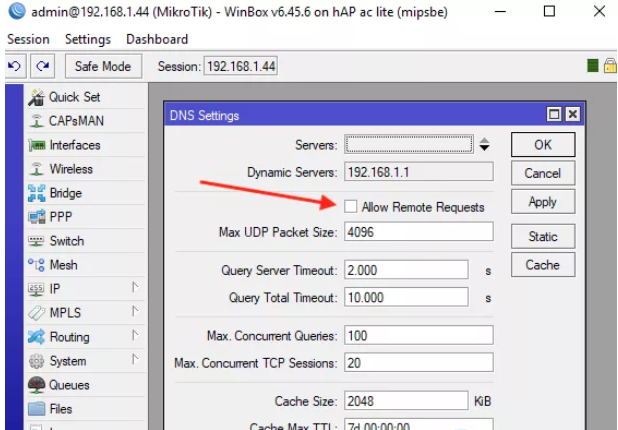Image resolution: width=618 pixels, height=430 pixels.
Task: Open the Bridge menu entry
Action: point(65,193)
